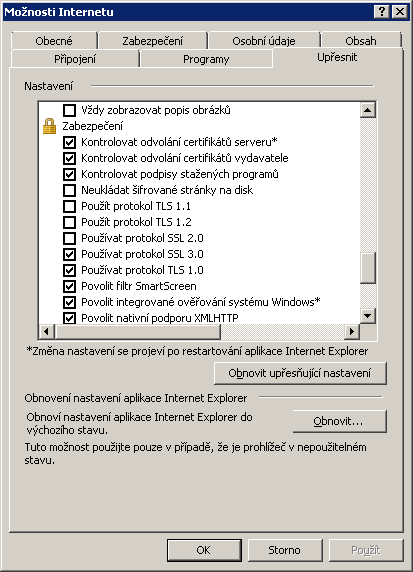Click the help question mark button
Screen dimensions: 413x572
382,12
